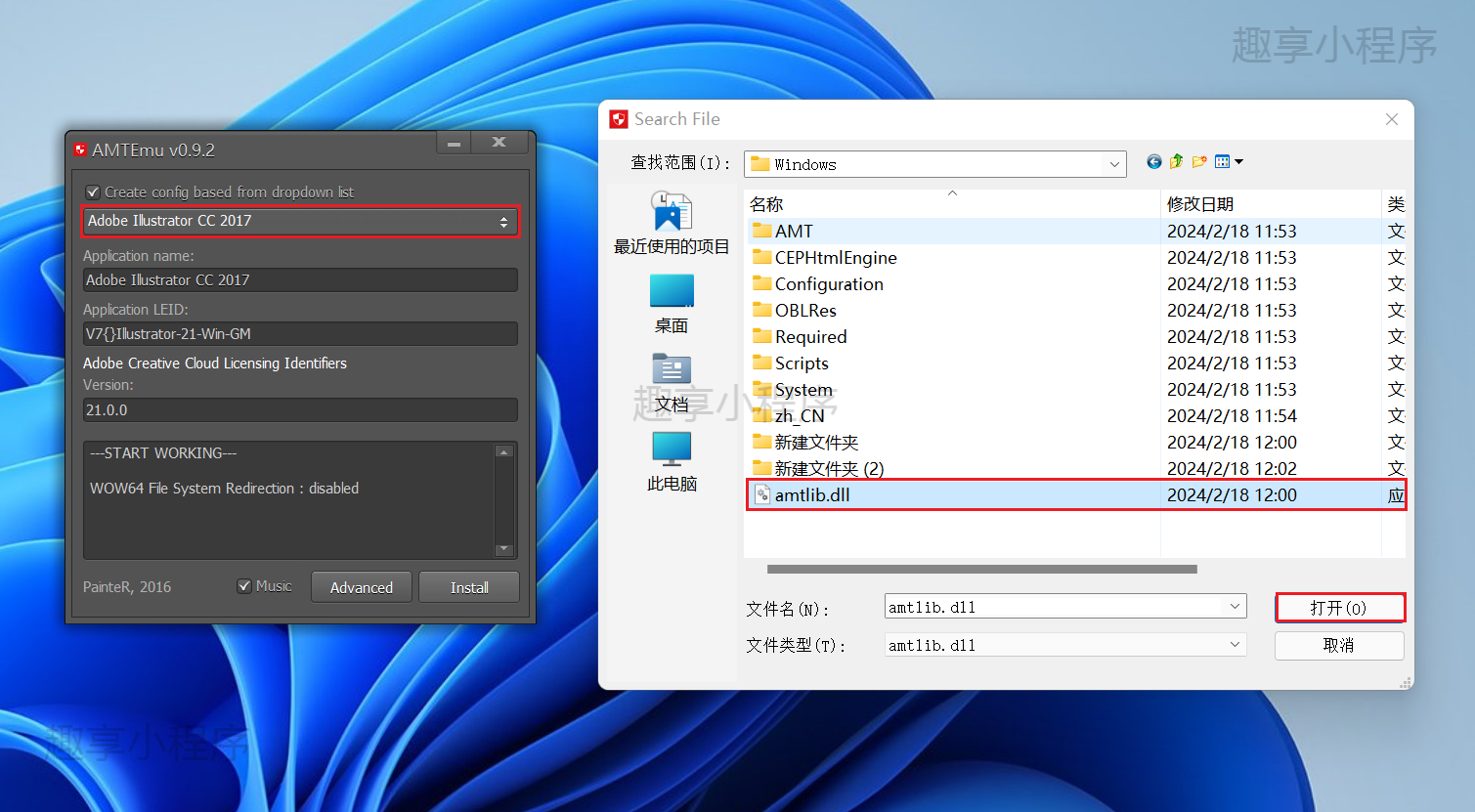
Task: Select the Scripts folder
Action: 790,363
